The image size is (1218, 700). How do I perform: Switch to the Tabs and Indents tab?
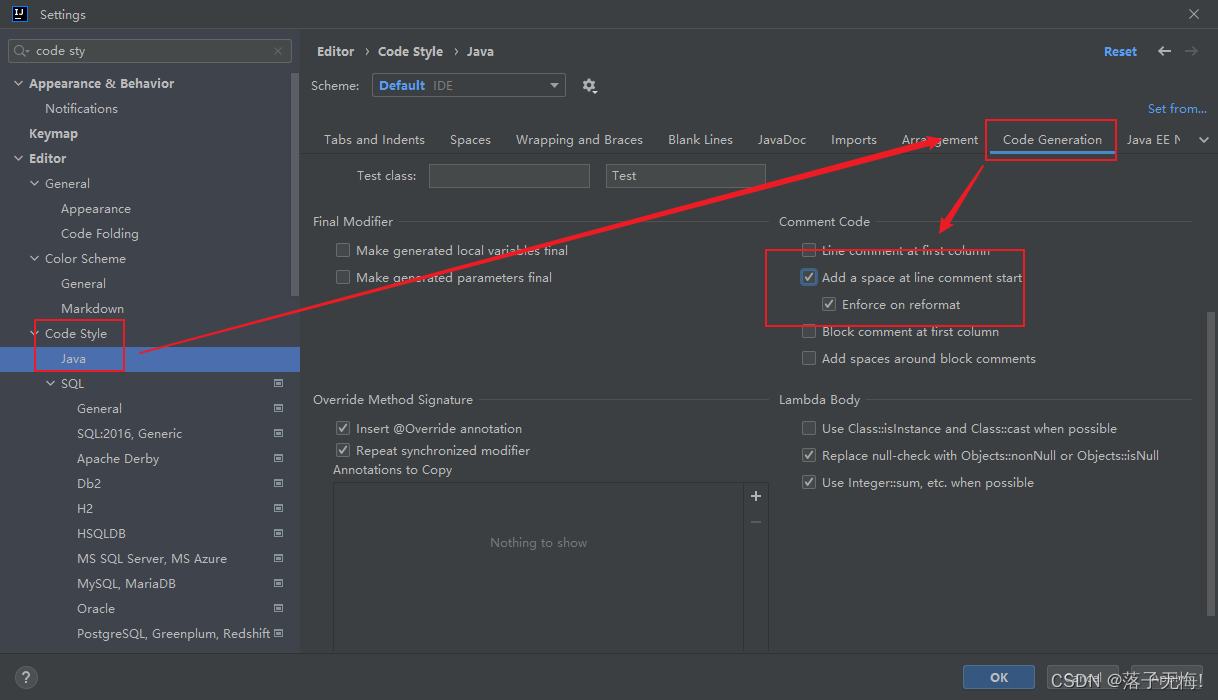pos(374,140)
